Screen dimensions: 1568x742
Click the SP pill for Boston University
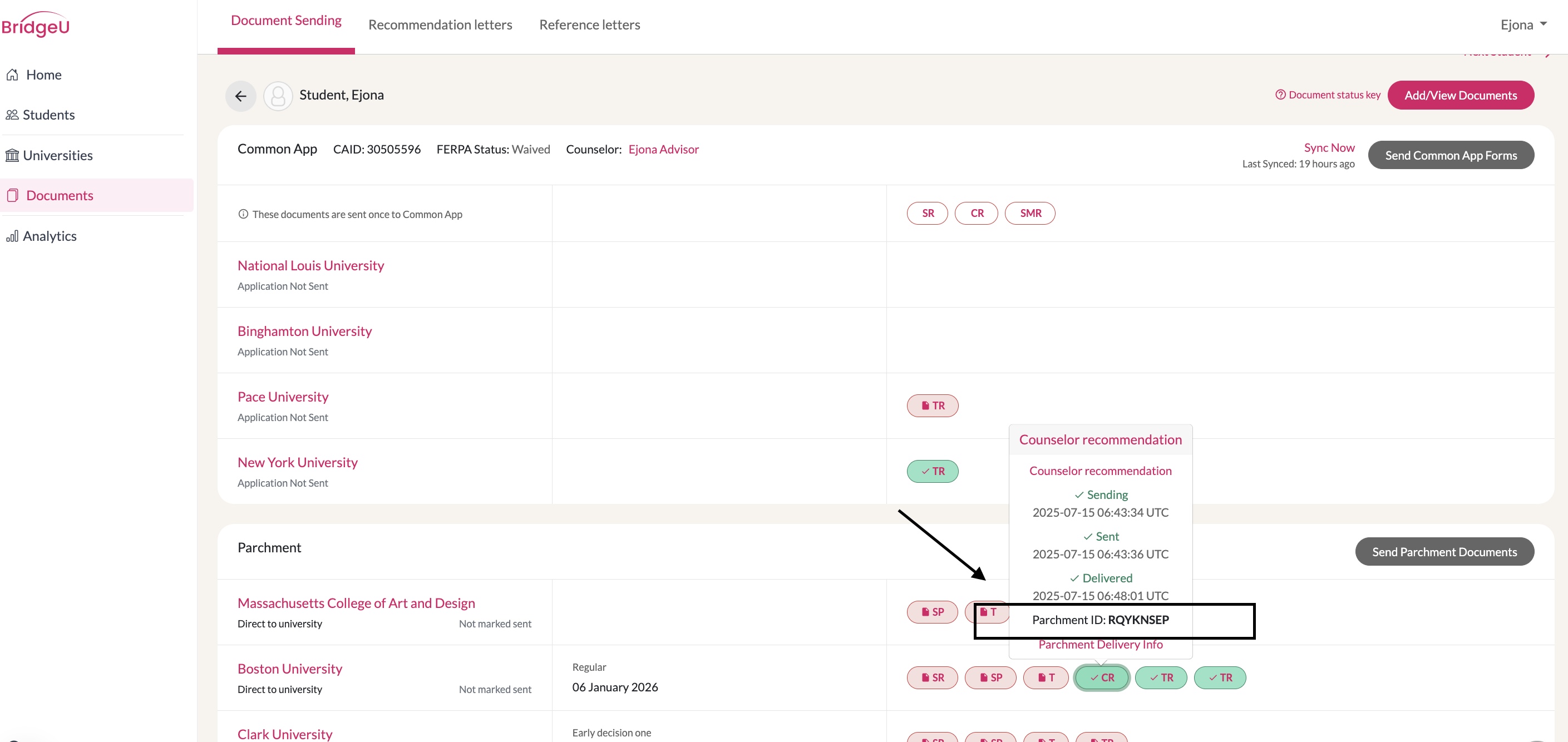pos(990,678)
